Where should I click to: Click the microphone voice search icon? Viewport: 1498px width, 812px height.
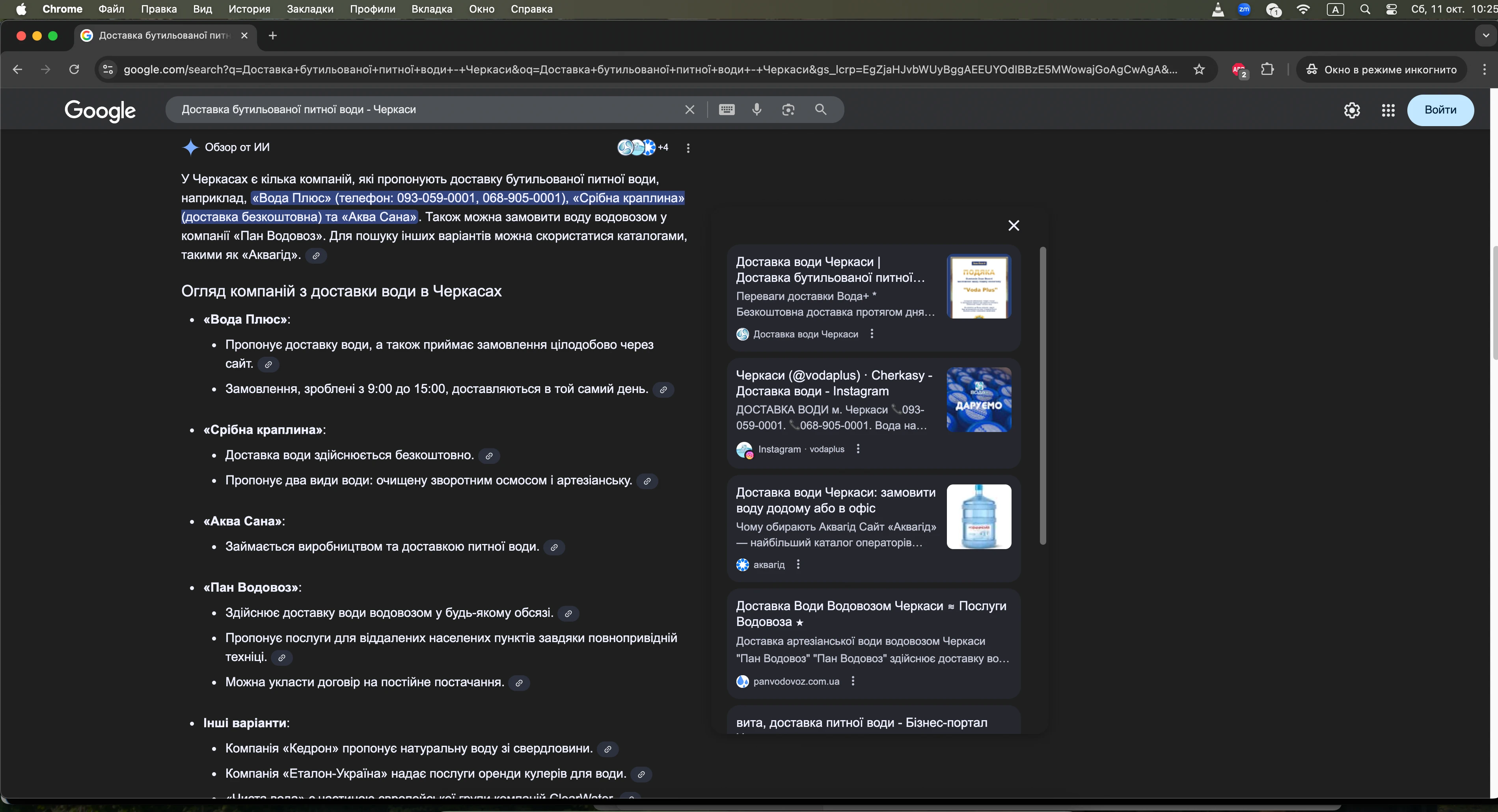pyautogui.click(x=756, y=109)
